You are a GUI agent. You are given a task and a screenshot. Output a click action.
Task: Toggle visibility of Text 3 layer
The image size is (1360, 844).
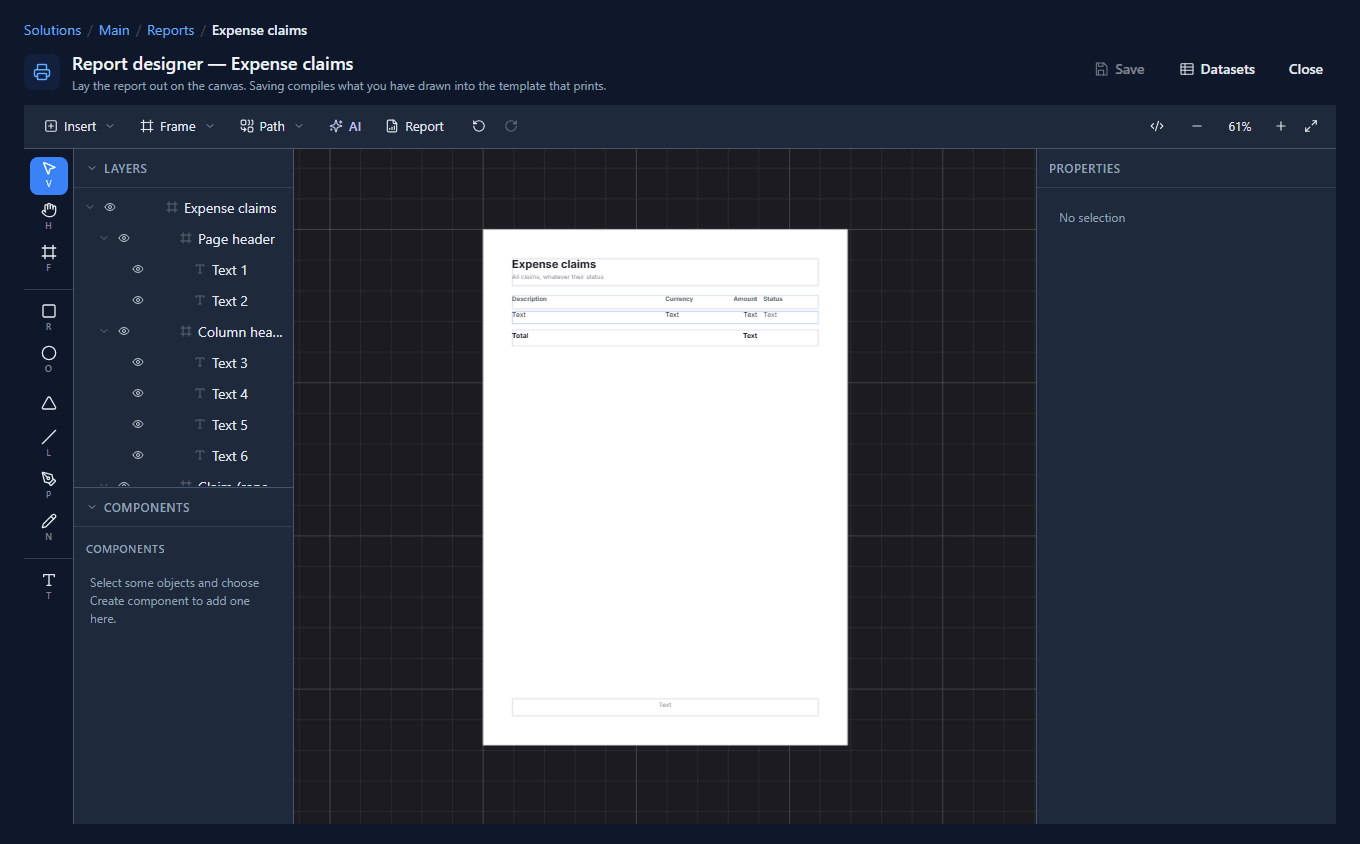point(138,363)
